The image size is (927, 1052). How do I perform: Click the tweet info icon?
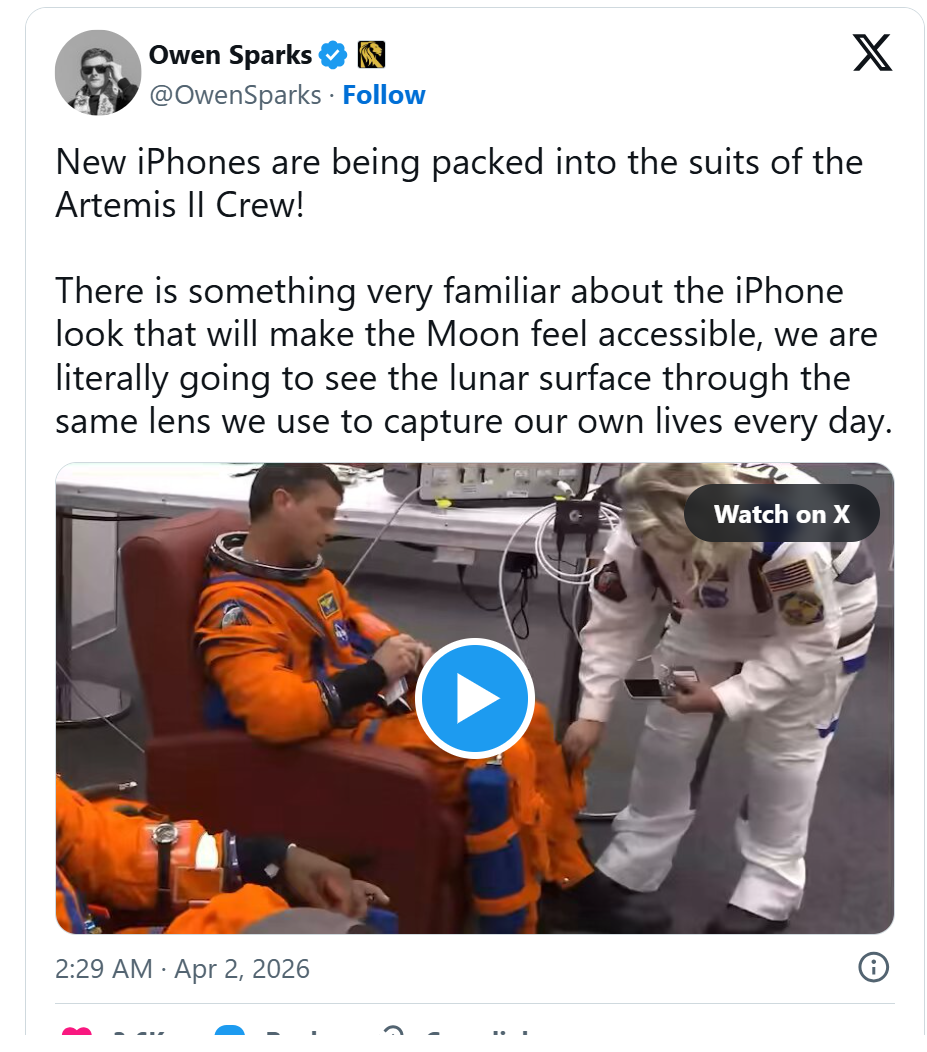tap(873, 967)
